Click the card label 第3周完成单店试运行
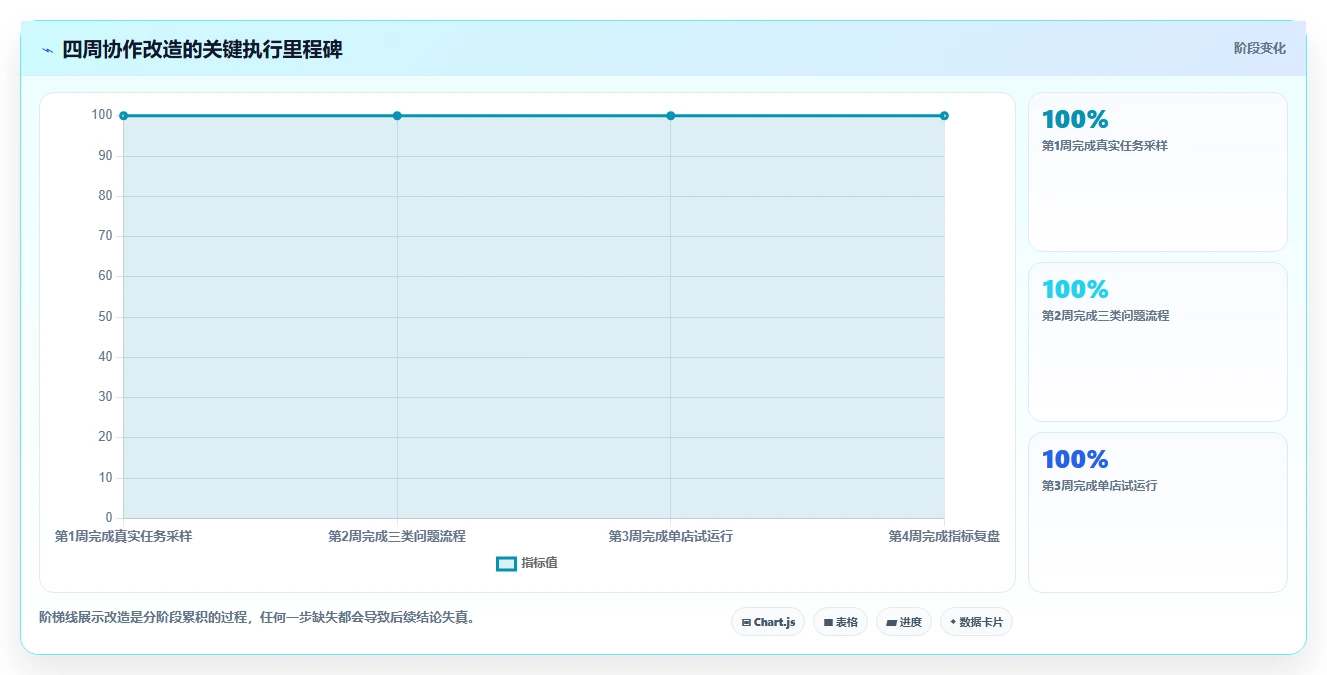This screenshot has height=675, width=1327. pyautogui.click(x=1099, y=486)
